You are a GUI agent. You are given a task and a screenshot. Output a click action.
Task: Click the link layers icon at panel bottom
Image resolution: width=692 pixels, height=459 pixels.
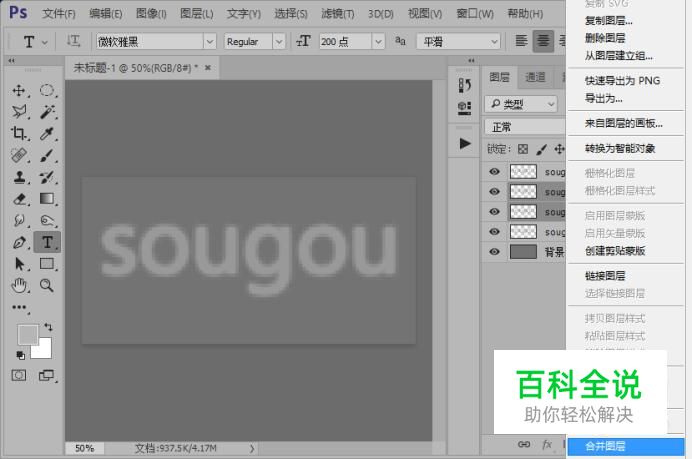click(x=524, y=444)
